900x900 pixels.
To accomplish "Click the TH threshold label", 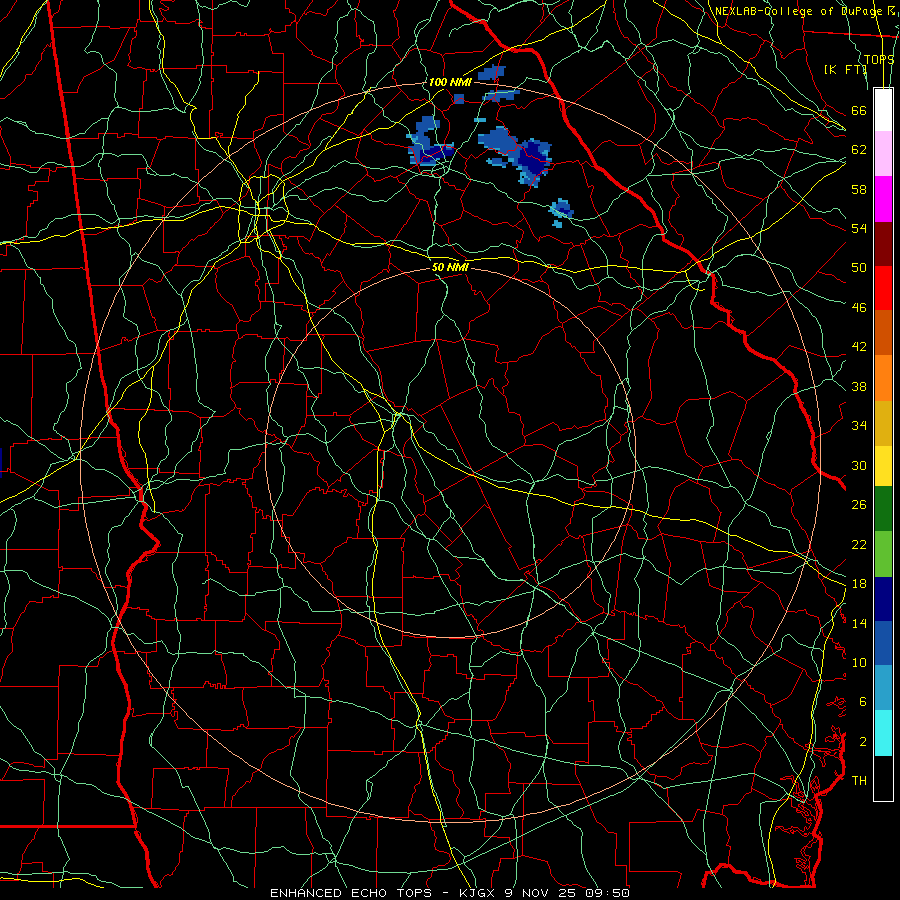I will [x=859, y=780].
